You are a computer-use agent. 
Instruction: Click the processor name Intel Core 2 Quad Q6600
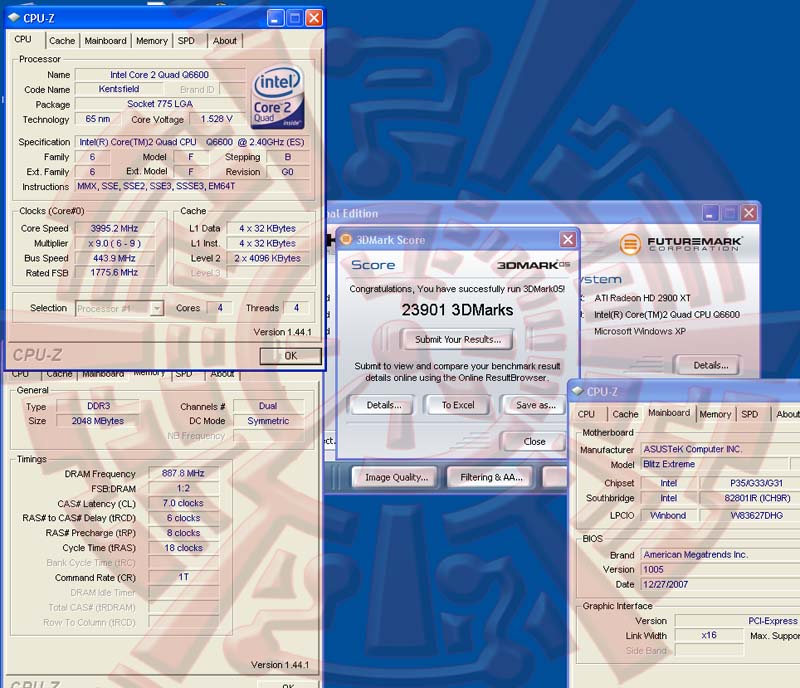click(160, 75)
